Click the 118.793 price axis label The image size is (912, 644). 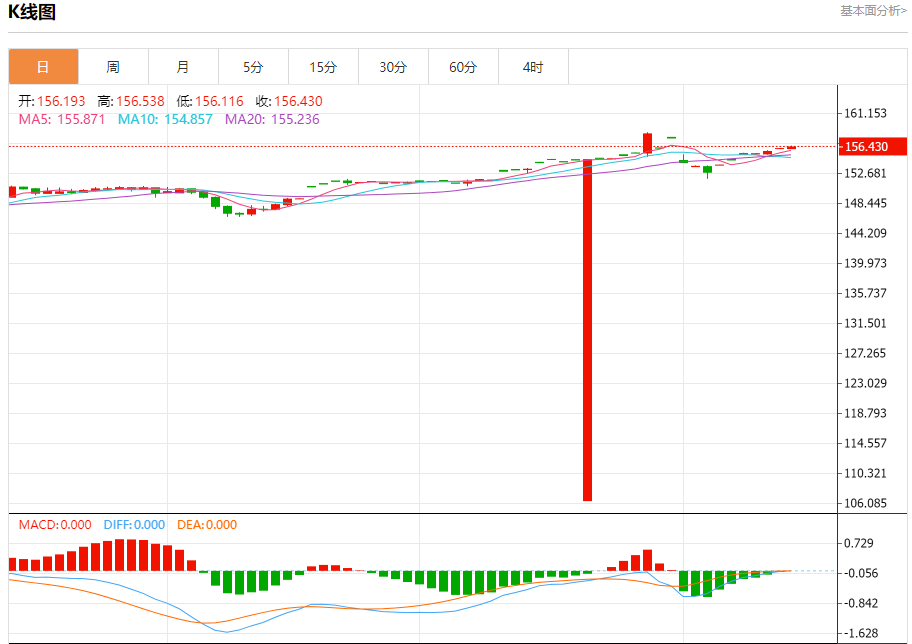tap(865, 414)
